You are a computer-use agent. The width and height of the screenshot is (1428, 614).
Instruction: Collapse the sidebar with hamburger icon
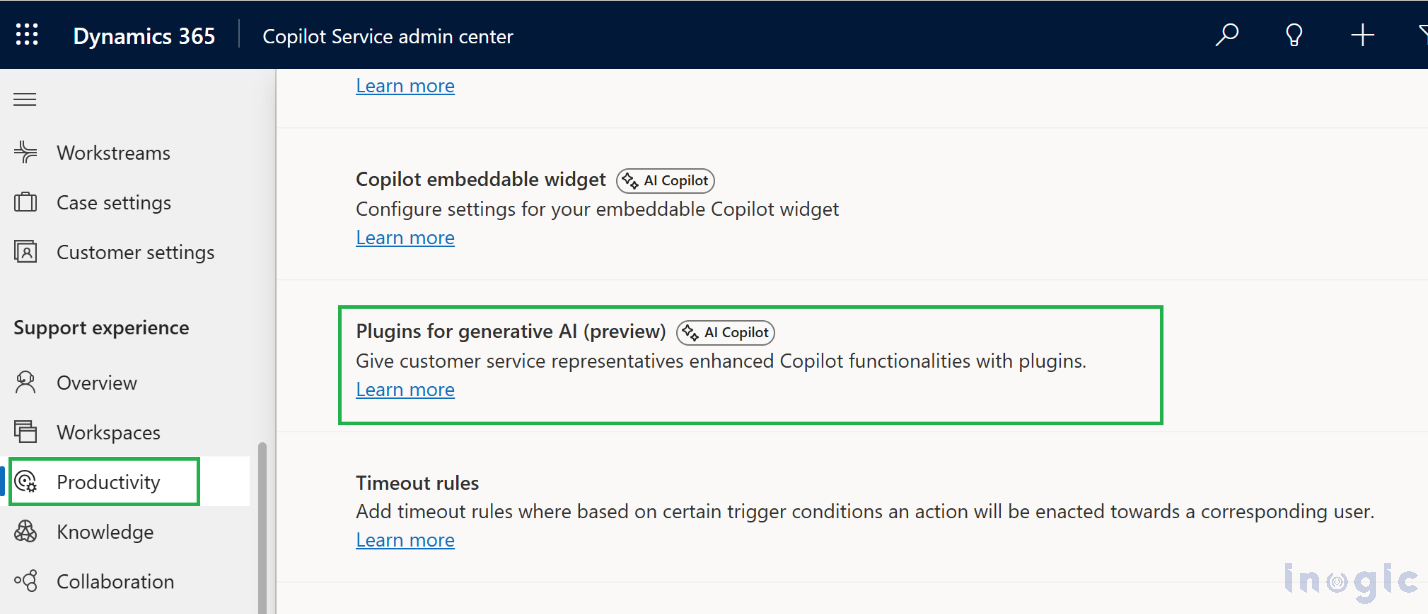tap(25, 99)
